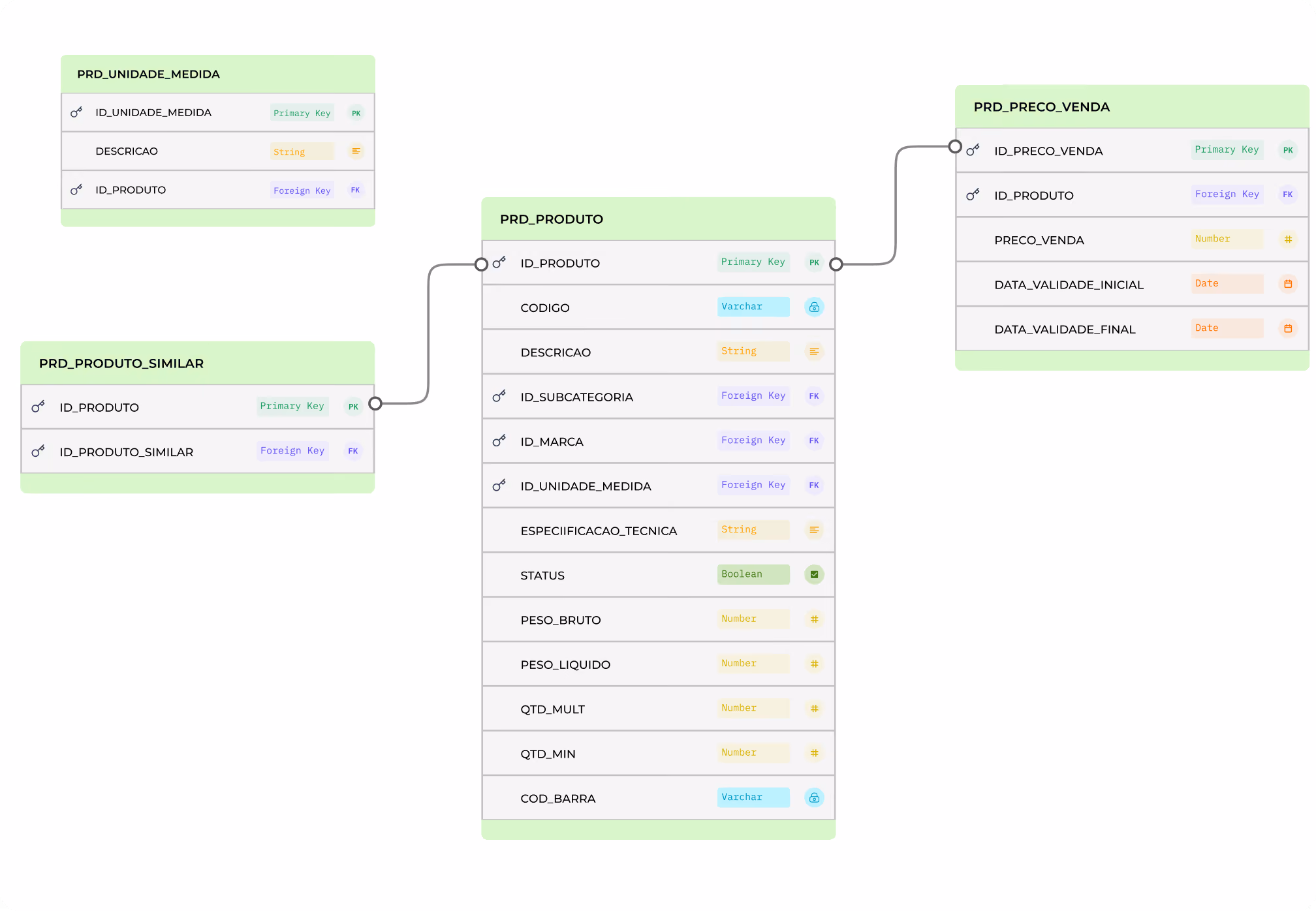Select the ID_PRECO_VENDA field name
The image size is (1316, 911).
[x=1048, y=151]
